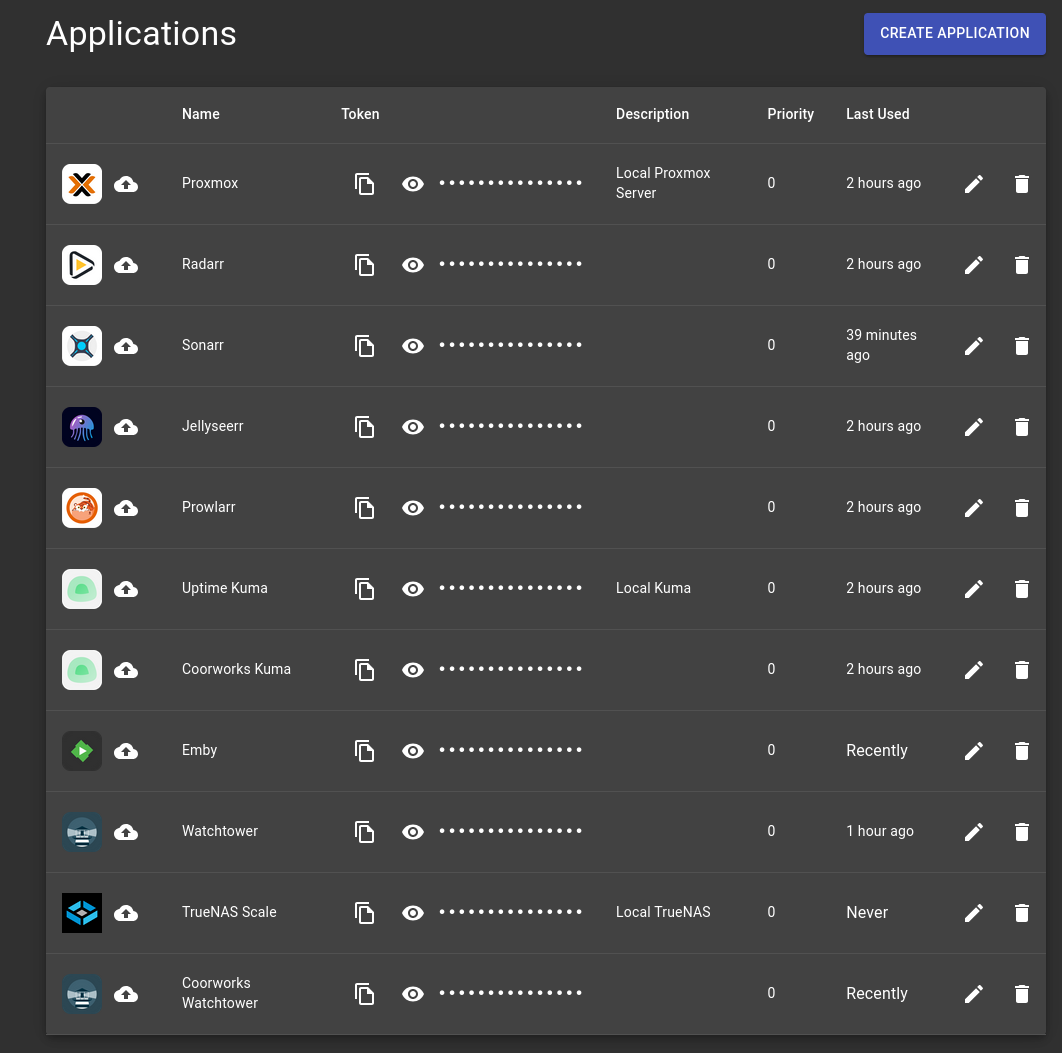
Task: Edit the Emby application
Action: click(x=973, y=751)
